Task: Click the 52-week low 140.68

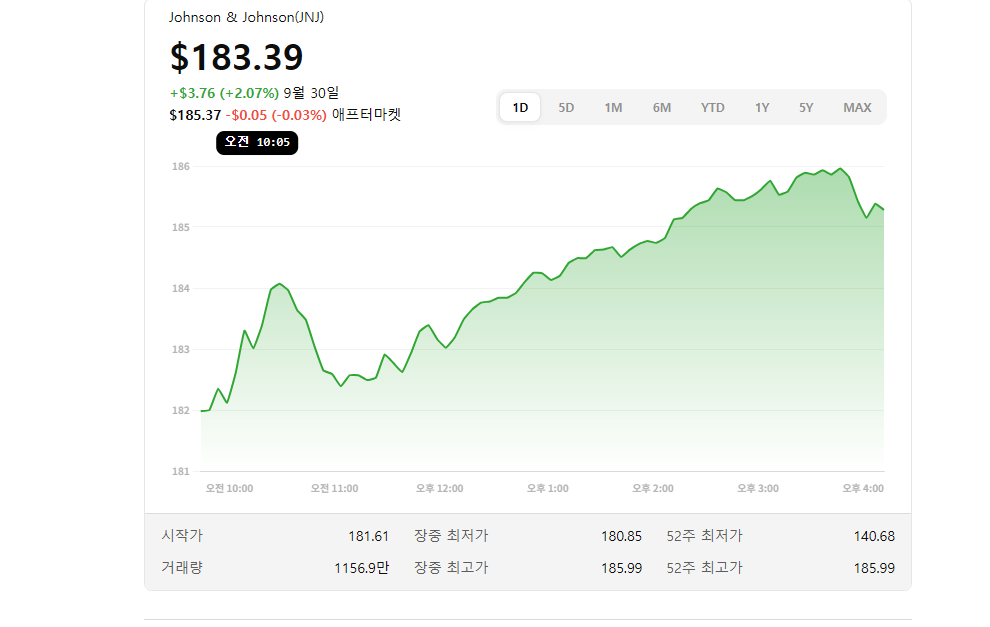Action: point(874,536)
